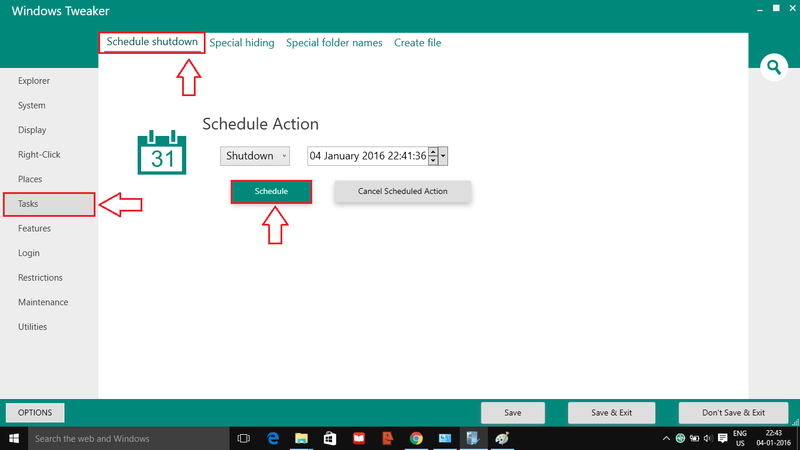Open the ENG US language indicator
Screen dimensions: 800x450
click(x=740, y=438)
